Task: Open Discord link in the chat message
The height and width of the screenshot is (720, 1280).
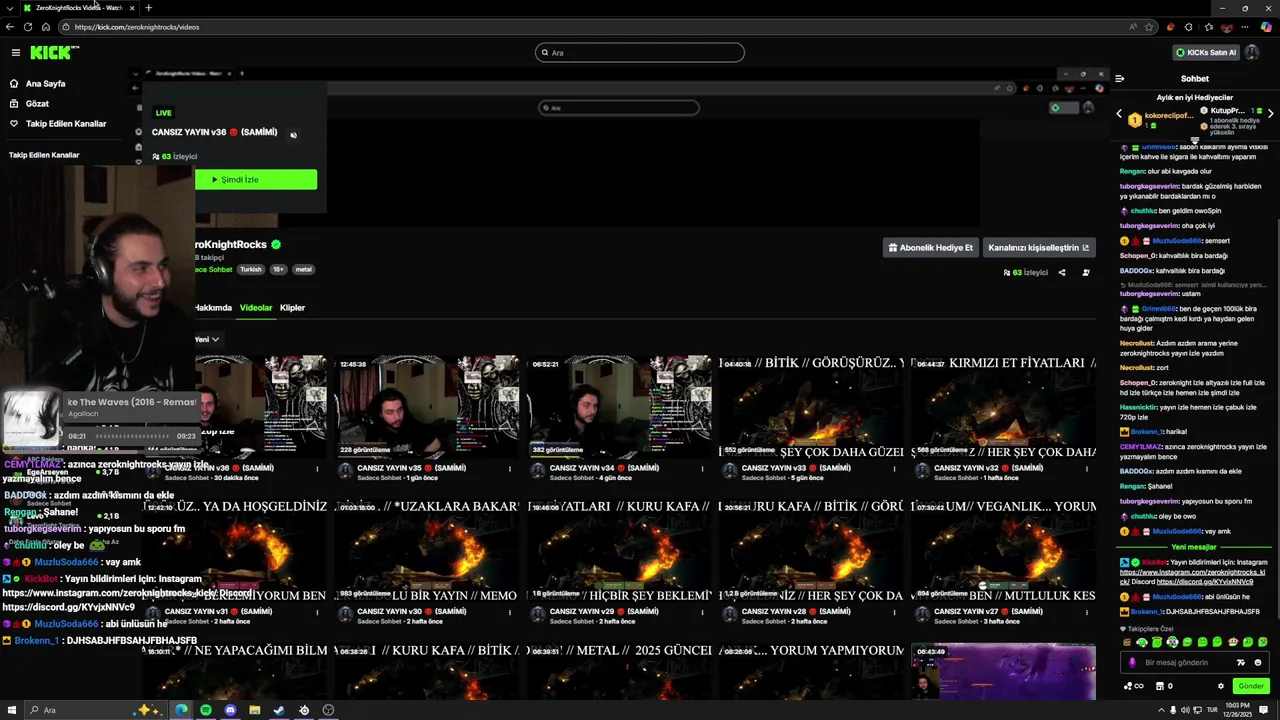Action: (x=1205, y=581)
